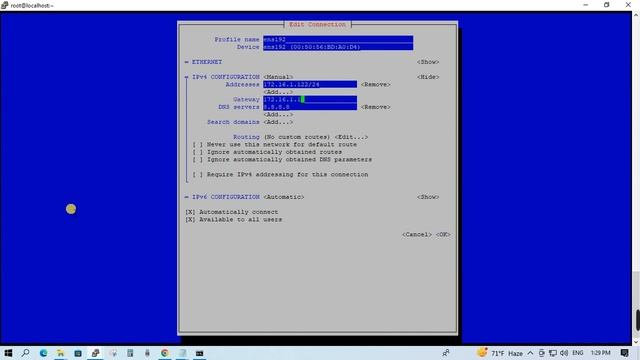The width and height of the screenshot is (640, 360).
Task: Open File Explorer from taskbar
Action: pyautogui.click(x=60, y=353)
